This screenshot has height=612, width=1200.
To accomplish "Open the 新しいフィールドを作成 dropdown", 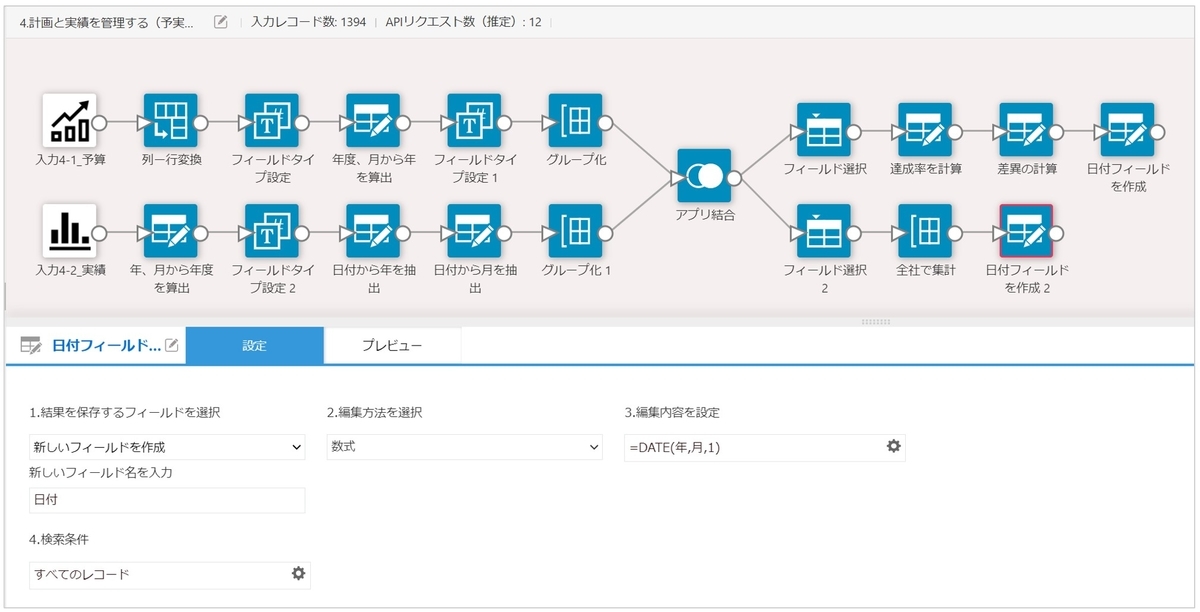I will coord(167,447).
